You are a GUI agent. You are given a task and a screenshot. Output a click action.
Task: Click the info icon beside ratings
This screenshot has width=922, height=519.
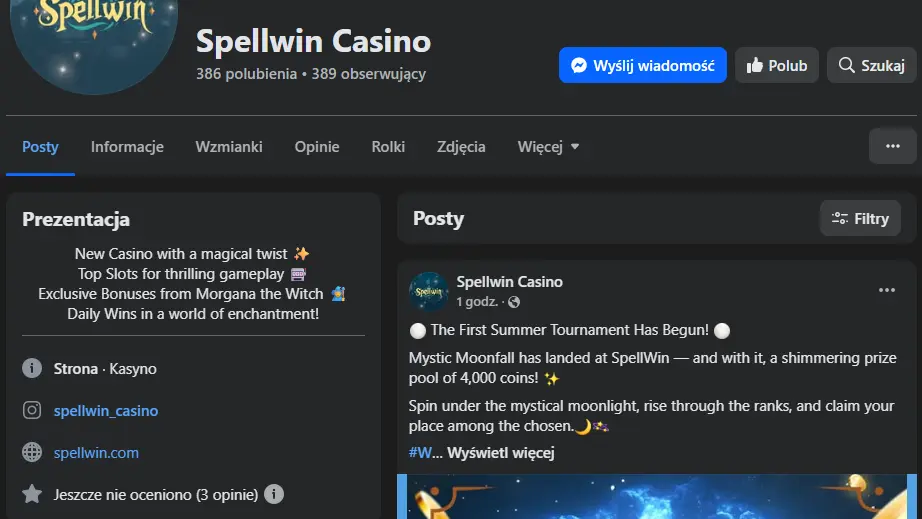click(274, 494)
